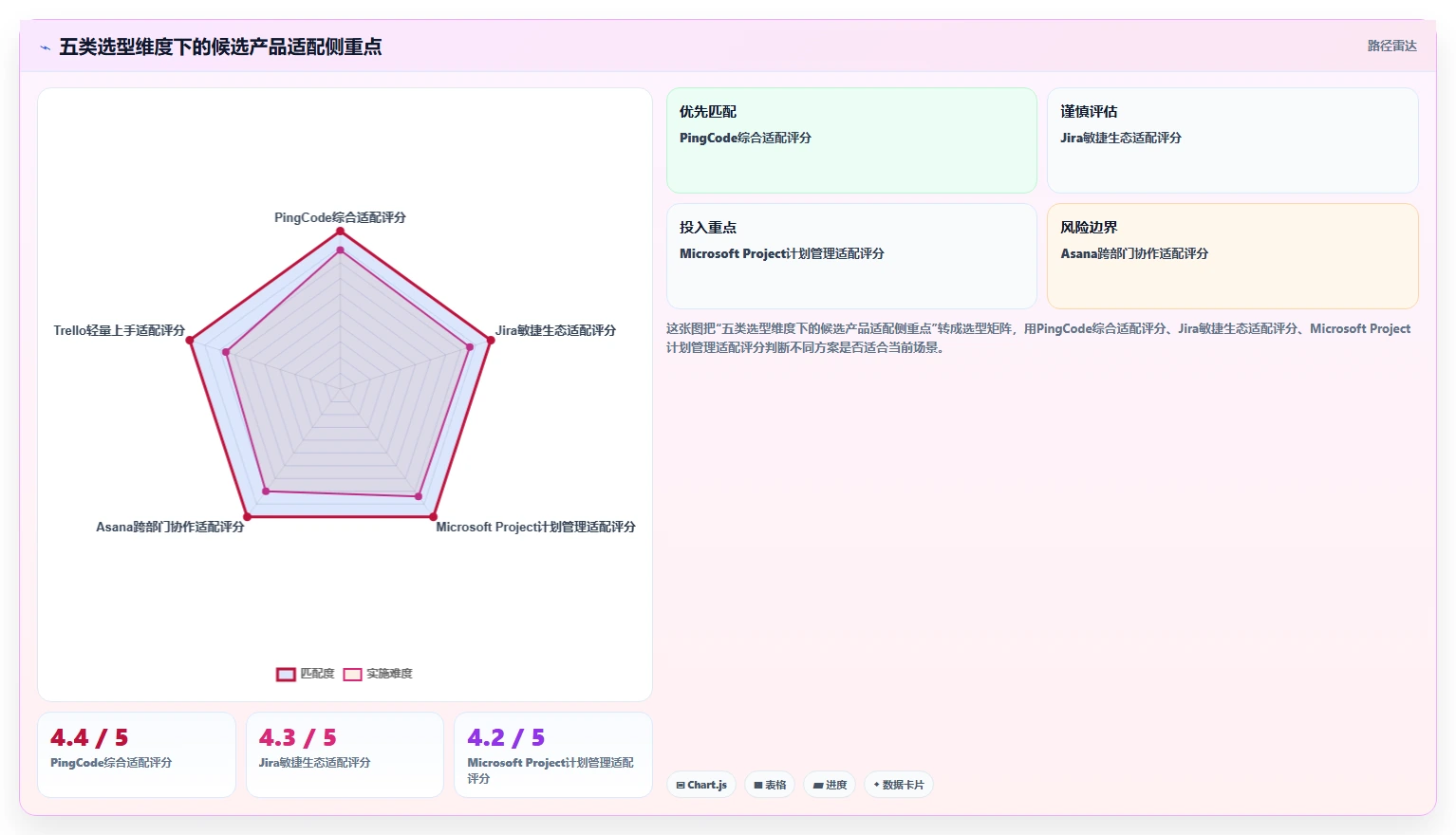The height and width of the screenshot is (835, 1456).
Task: Click the Asana跨部门协作适配评分 radar axis label
Action: 170,527
